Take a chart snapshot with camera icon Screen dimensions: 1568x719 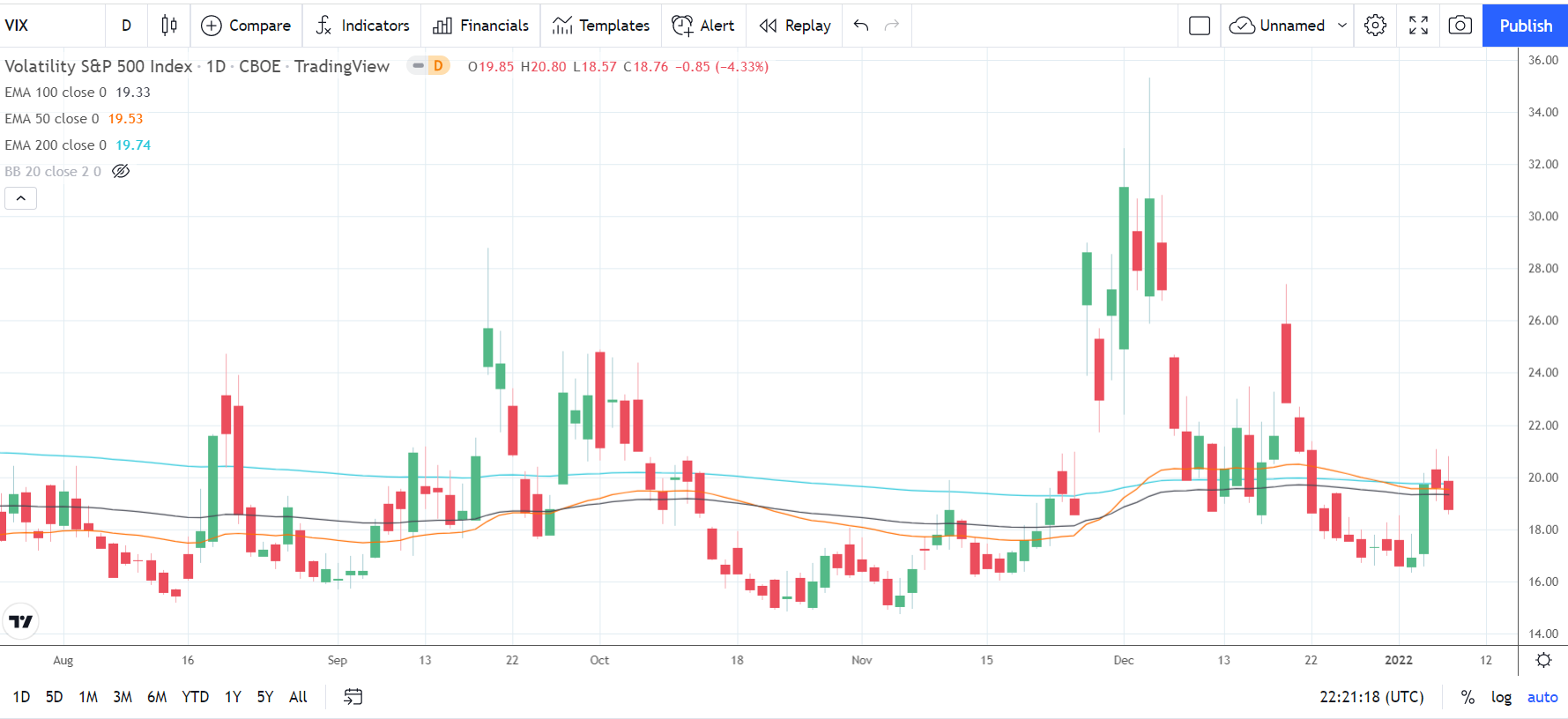point(1460,26)
